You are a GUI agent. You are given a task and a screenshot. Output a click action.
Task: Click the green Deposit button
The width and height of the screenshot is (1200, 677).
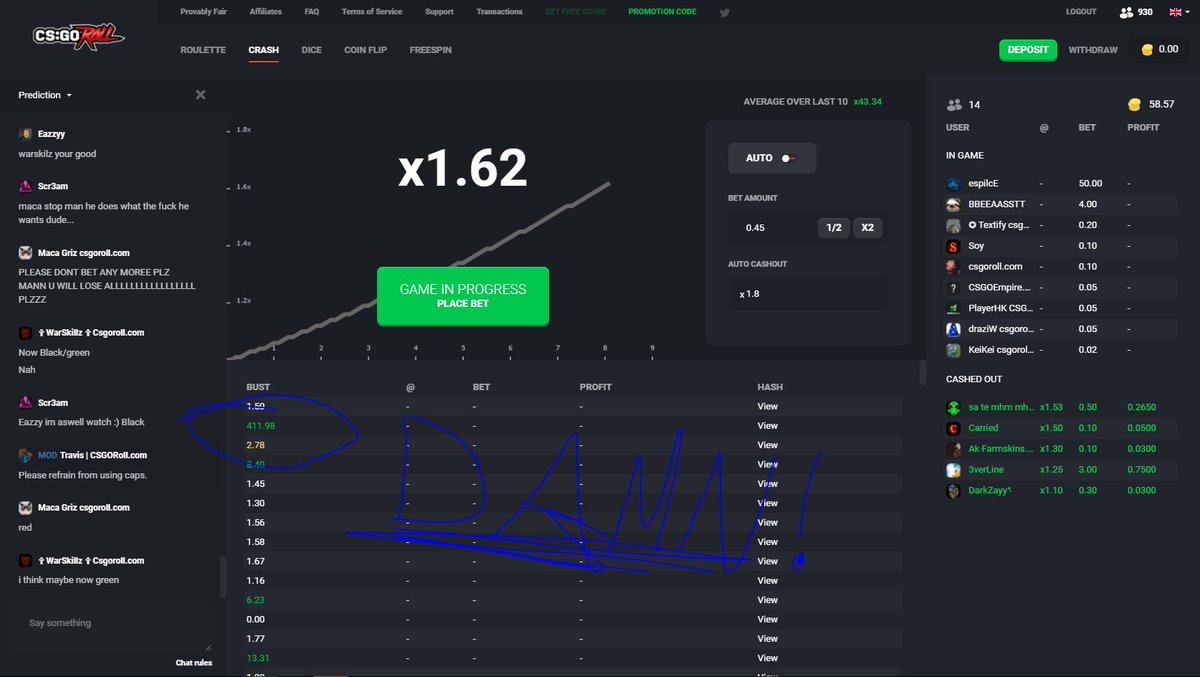point(1028,50)
